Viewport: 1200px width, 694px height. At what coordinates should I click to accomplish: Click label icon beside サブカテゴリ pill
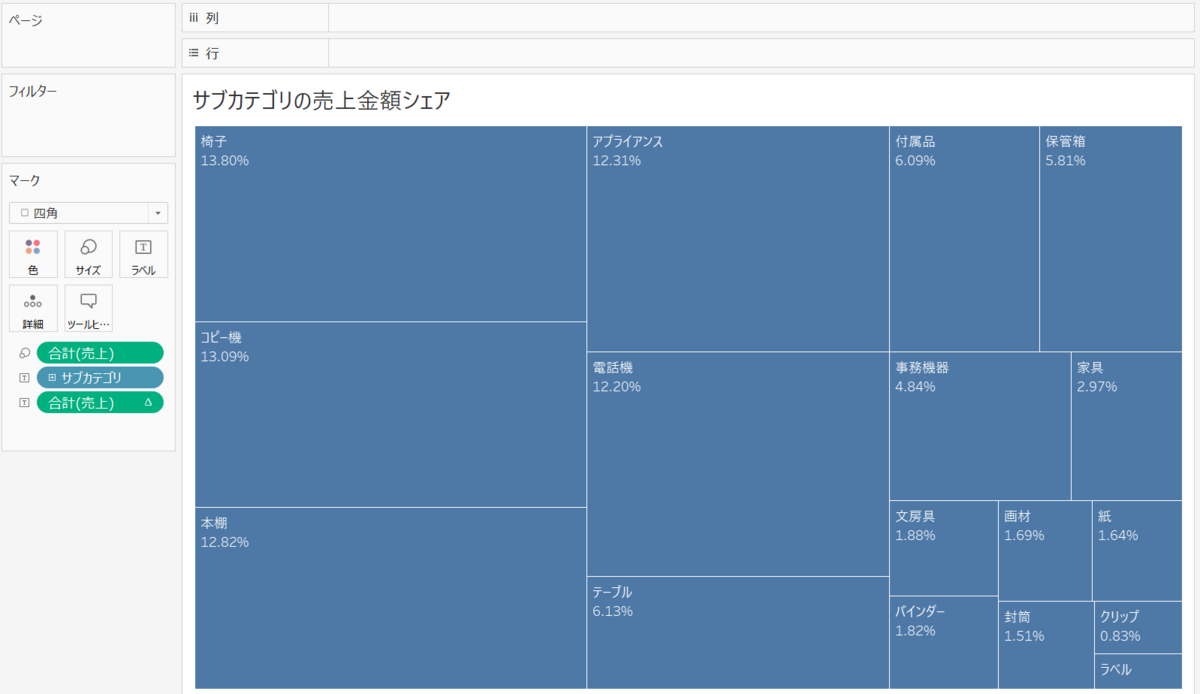point(24,378)
